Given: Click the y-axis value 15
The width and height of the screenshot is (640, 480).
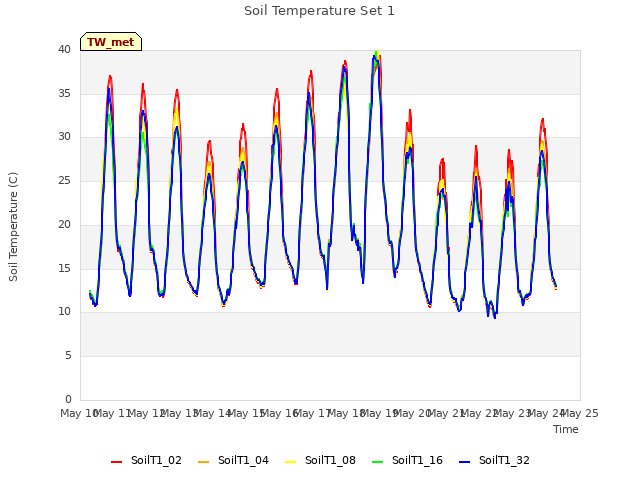Looking at the screenshot, I should (64, 268).
